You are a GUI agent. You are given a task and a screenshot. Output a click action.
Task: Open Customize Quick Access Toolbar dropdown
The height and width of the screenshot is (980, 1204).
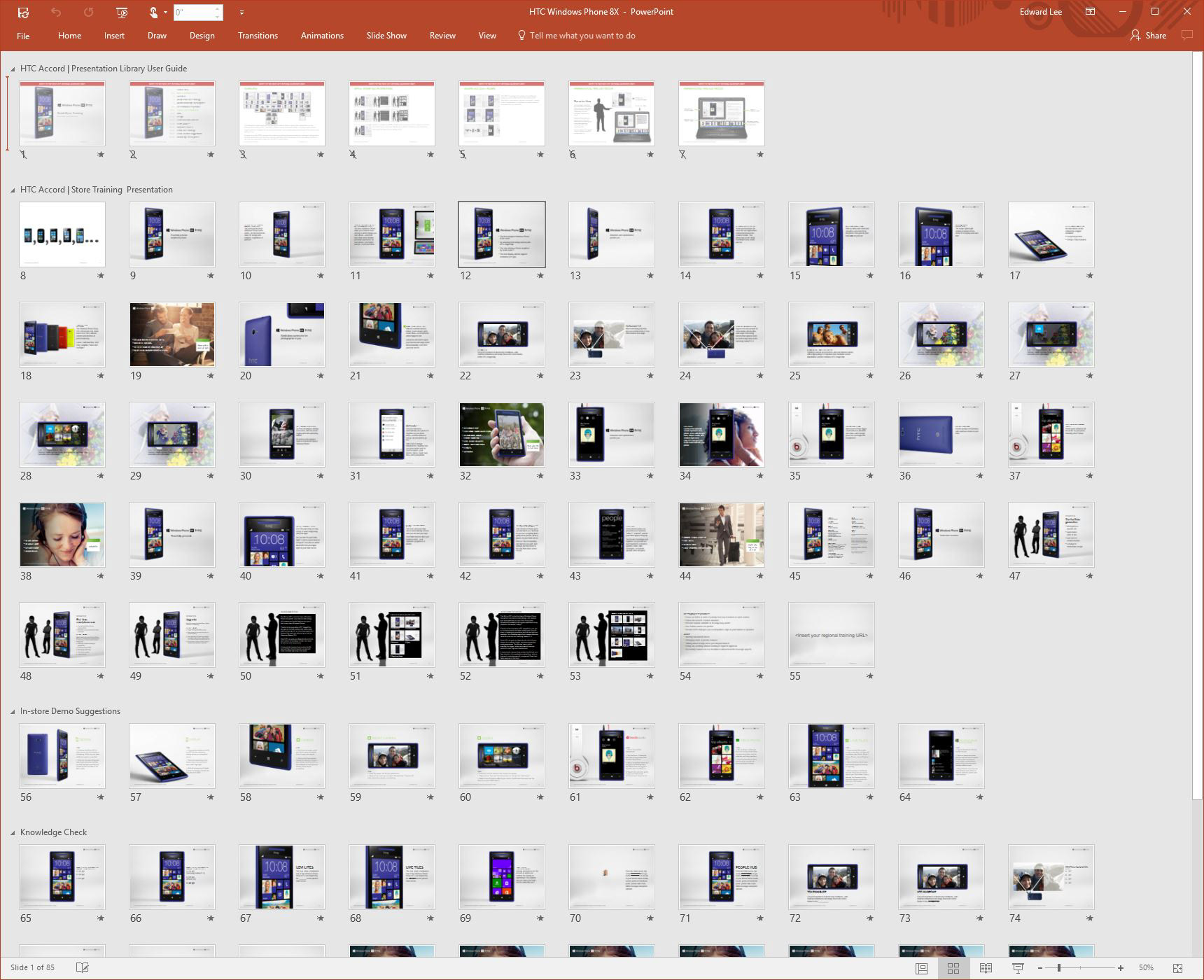241,12
